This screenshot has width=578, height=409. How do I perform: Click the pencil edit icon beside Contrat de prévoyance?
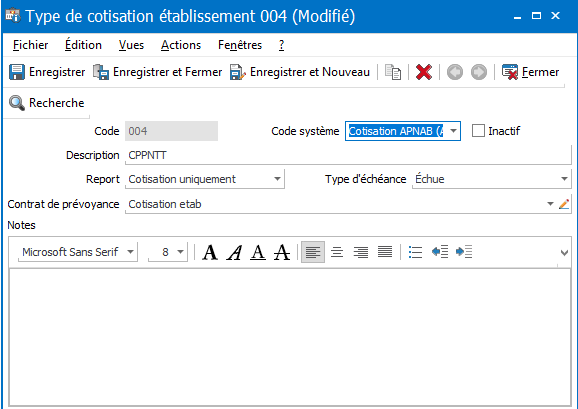coord(564,204)
